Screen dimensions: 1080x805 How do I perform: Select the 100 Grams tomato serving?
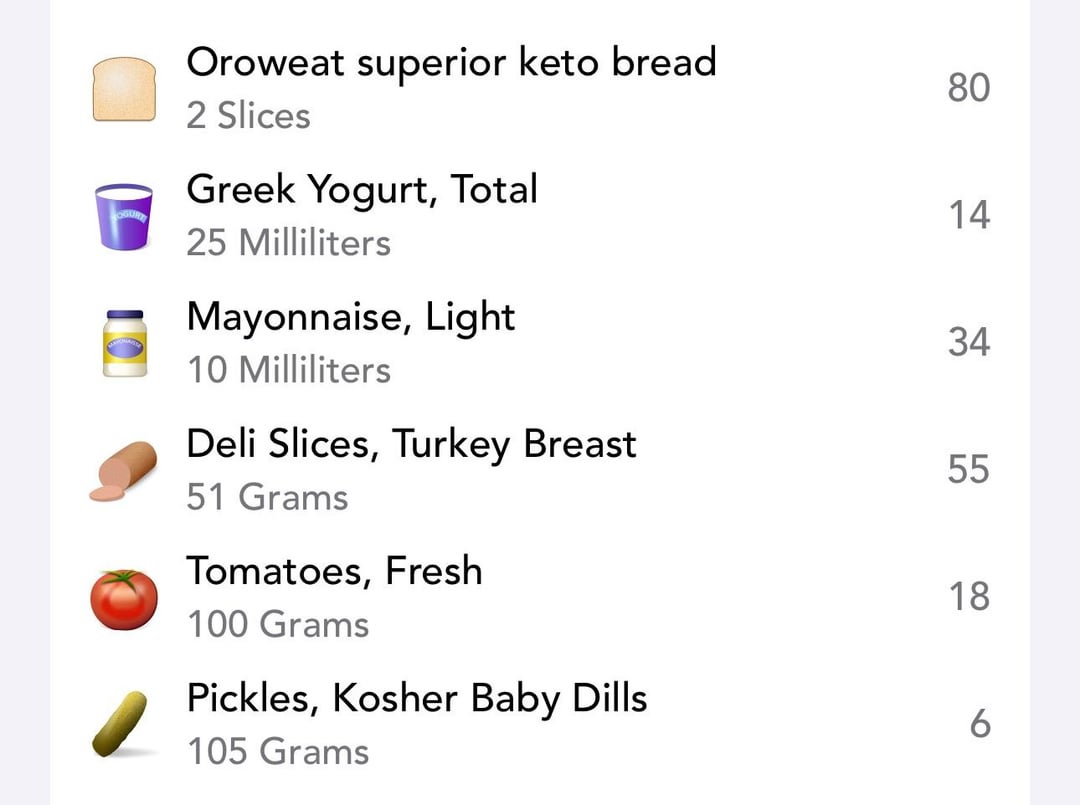coord(278,625)
